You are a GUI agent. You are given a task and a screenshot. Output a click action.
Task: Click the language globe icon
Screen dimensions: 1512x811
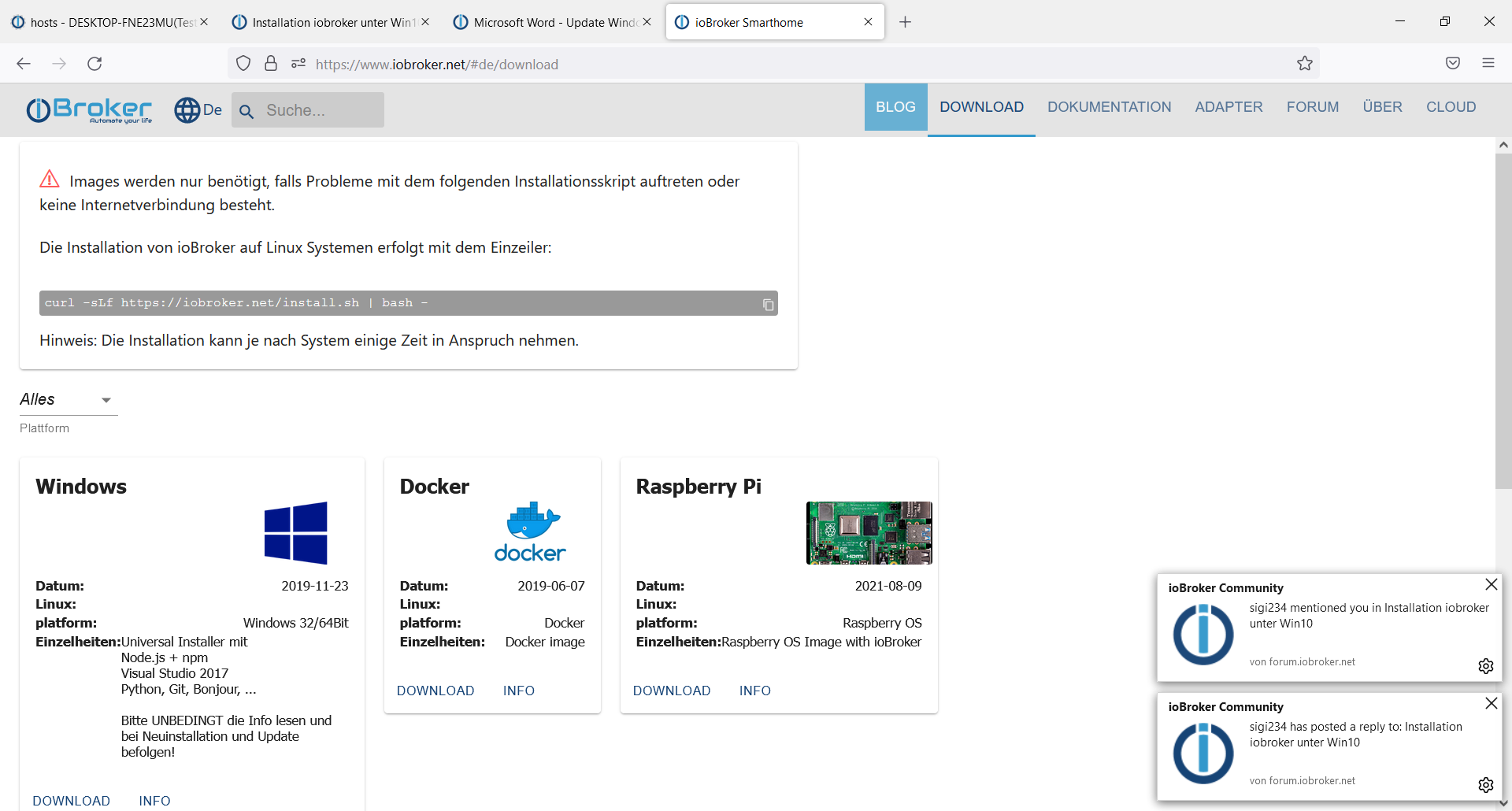tap(187, 110)
